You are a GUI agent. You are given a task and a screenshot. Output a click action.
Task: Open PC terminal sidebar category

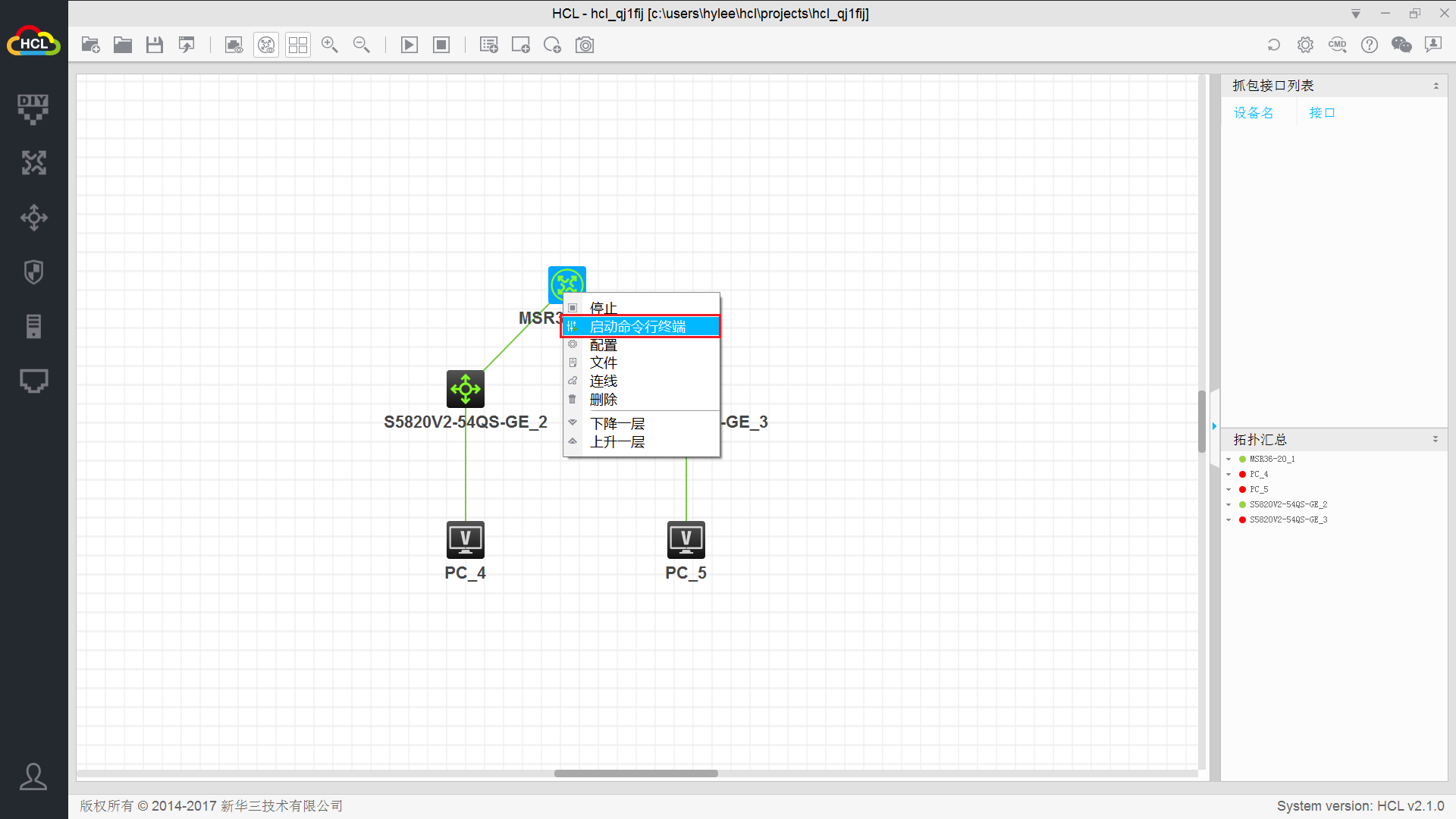click(x=33, y=381)
